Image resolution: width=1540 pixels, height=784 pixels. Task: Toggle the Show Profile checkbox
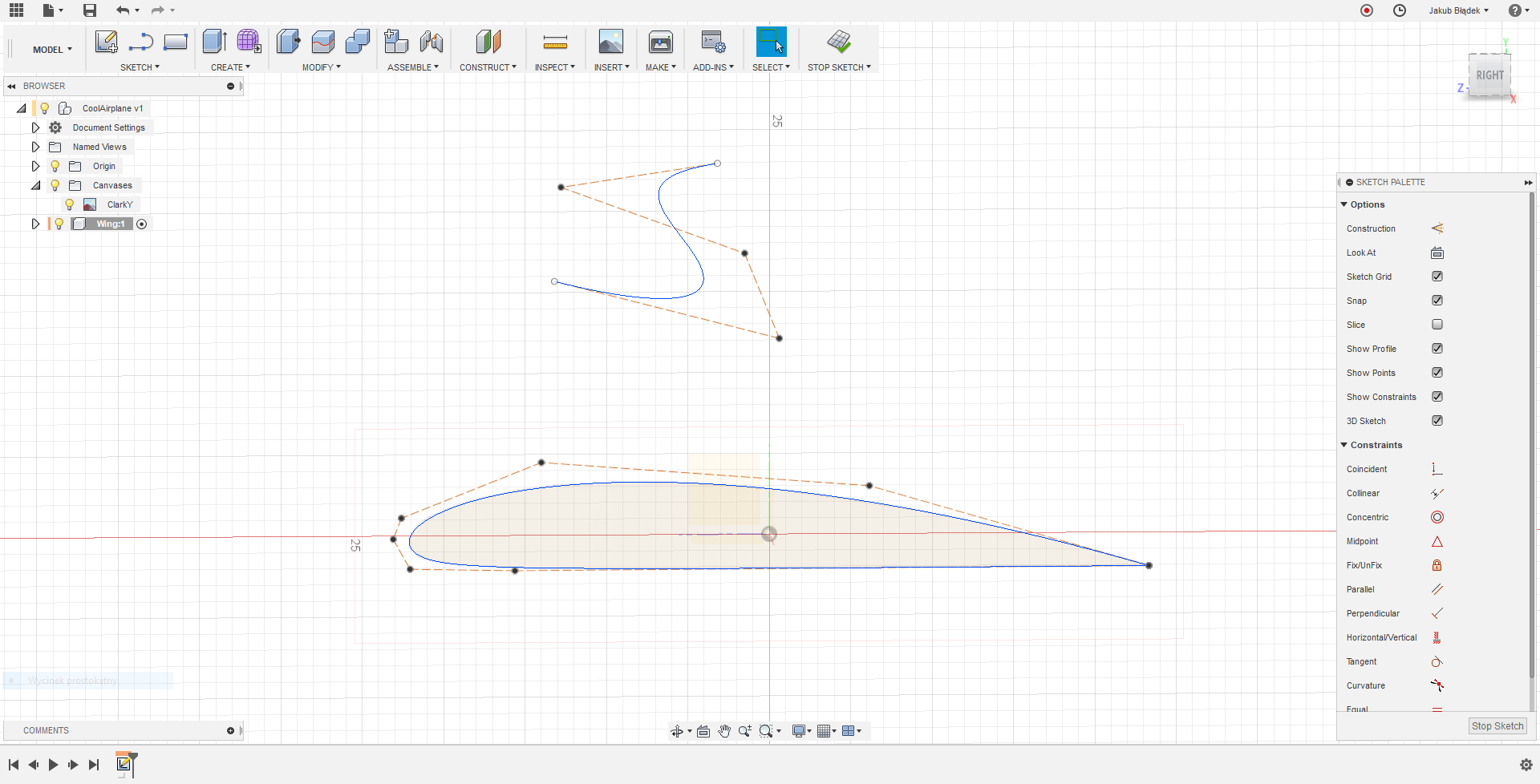click(x=1437, y=349)
